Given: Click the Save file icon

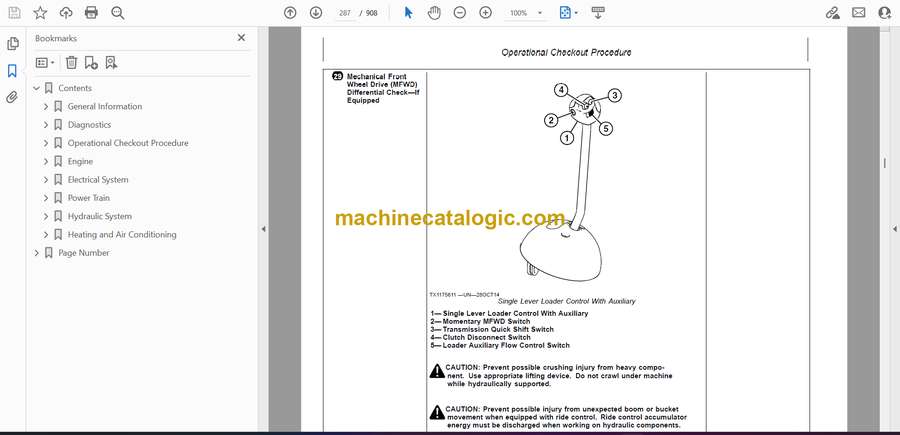Looking at the screenshot, I should tap(14, 13).
